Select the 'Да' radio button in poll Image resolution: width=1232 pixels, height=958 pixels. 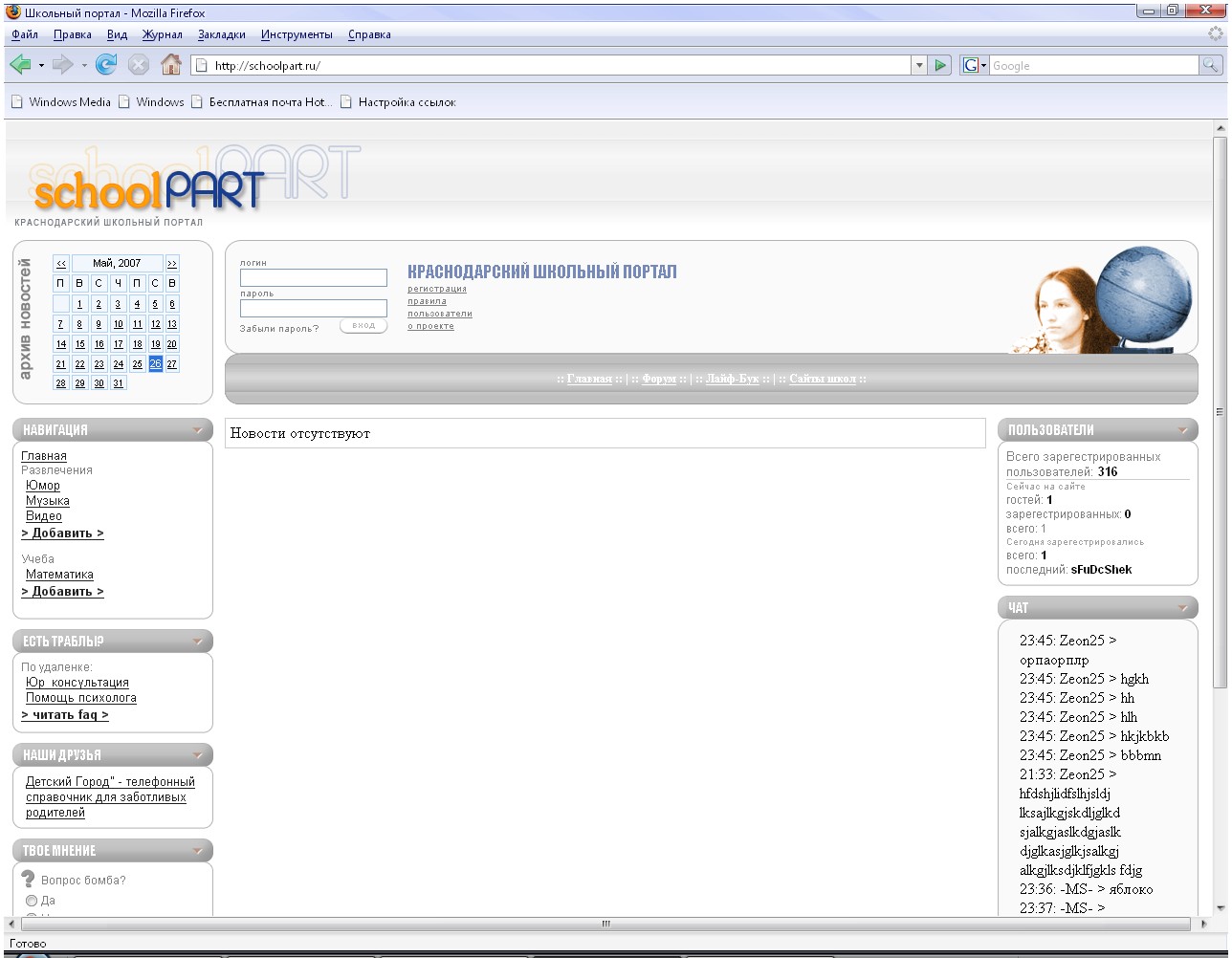coord(32,901)
